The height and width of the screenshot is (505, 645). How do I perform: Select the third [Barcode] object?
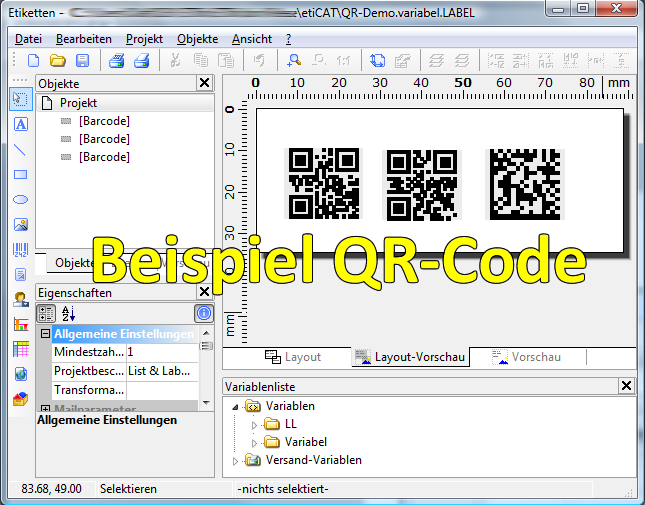(104, 157)
